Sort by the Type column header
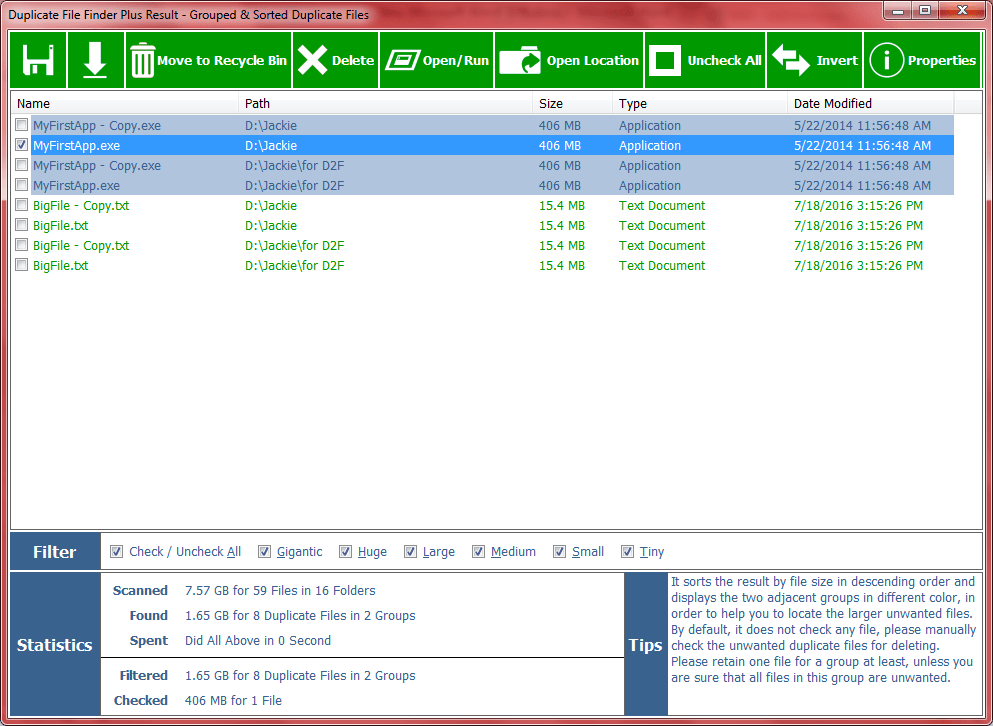 [700, 103]
